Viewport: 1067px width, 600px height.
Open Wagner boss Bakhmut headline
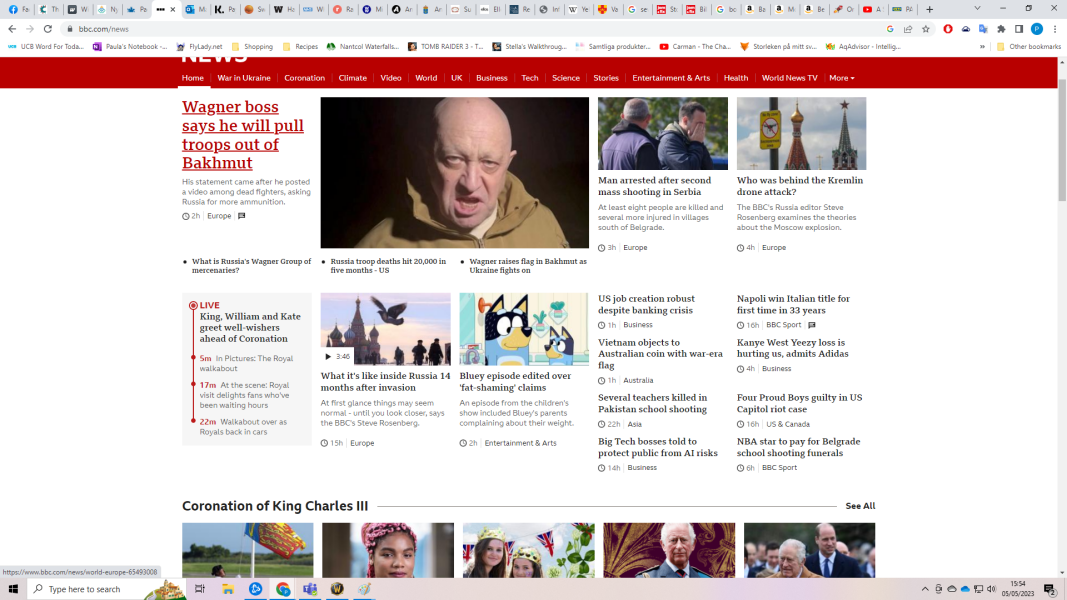[x=242, y=134]
